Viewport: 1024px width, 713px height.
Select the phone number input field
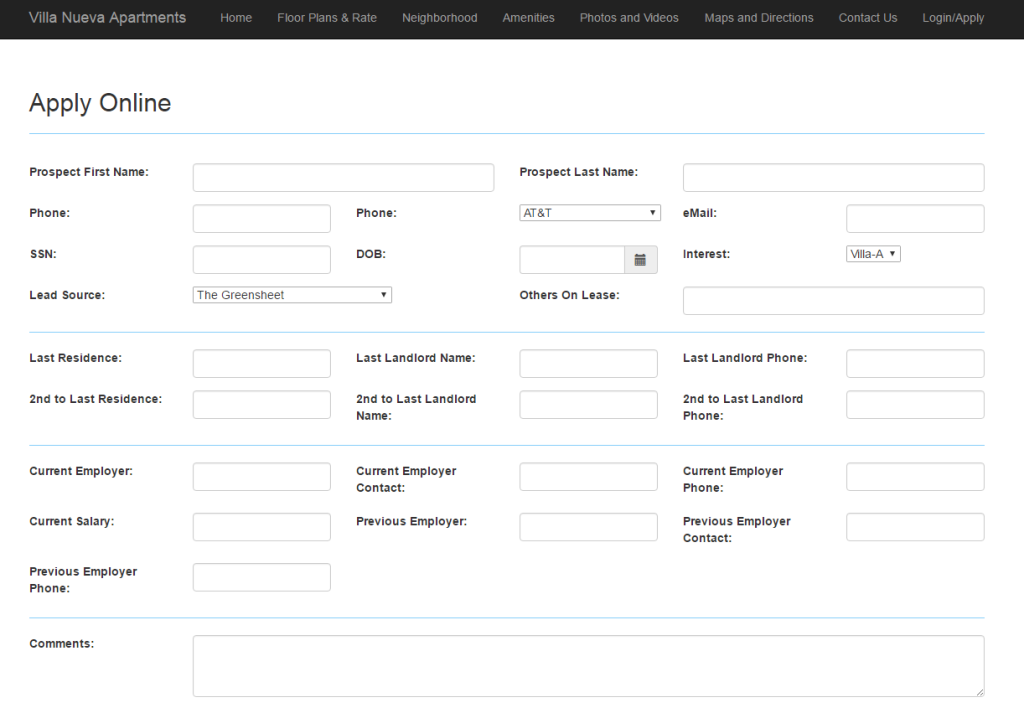tap(262, 219)
